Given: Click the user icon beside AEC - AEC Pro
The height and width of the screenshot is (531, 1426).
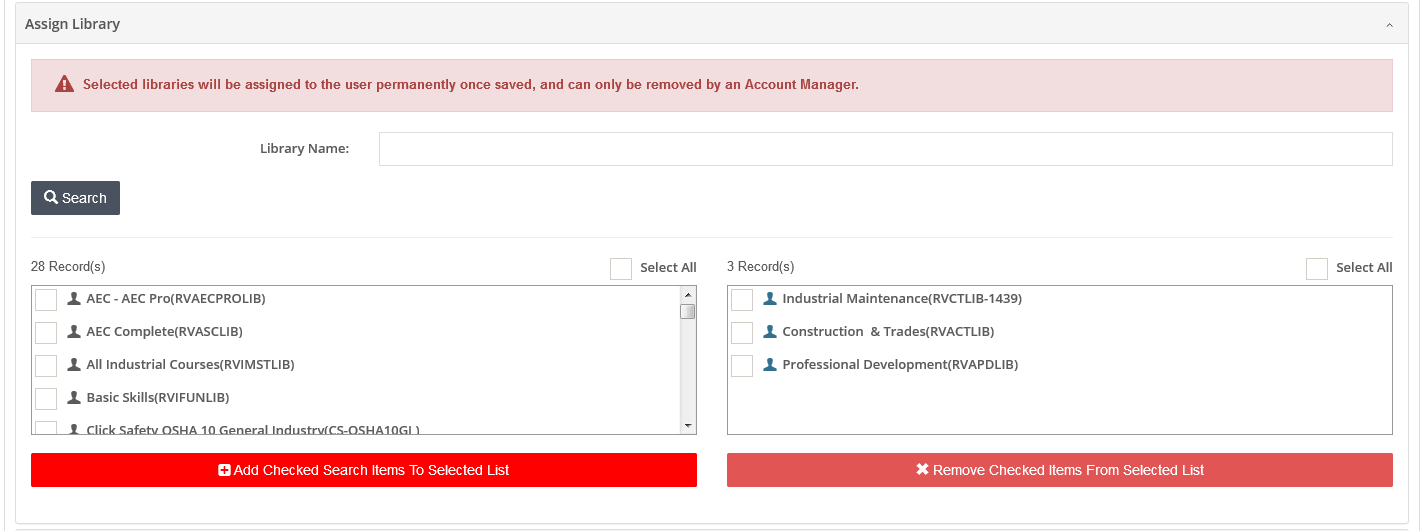Looking at the screenshot, I should [x=74, y=298].
